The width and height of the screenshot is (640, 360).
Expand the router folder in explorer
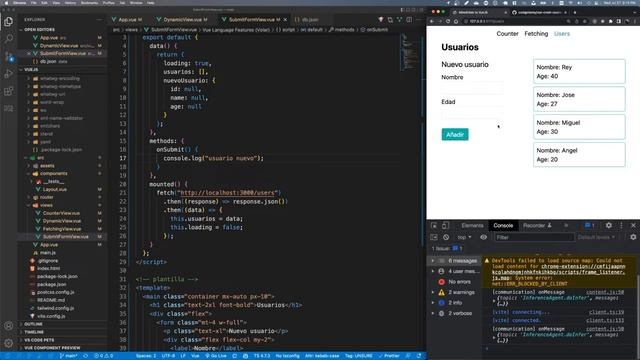(x=47, y=197)
